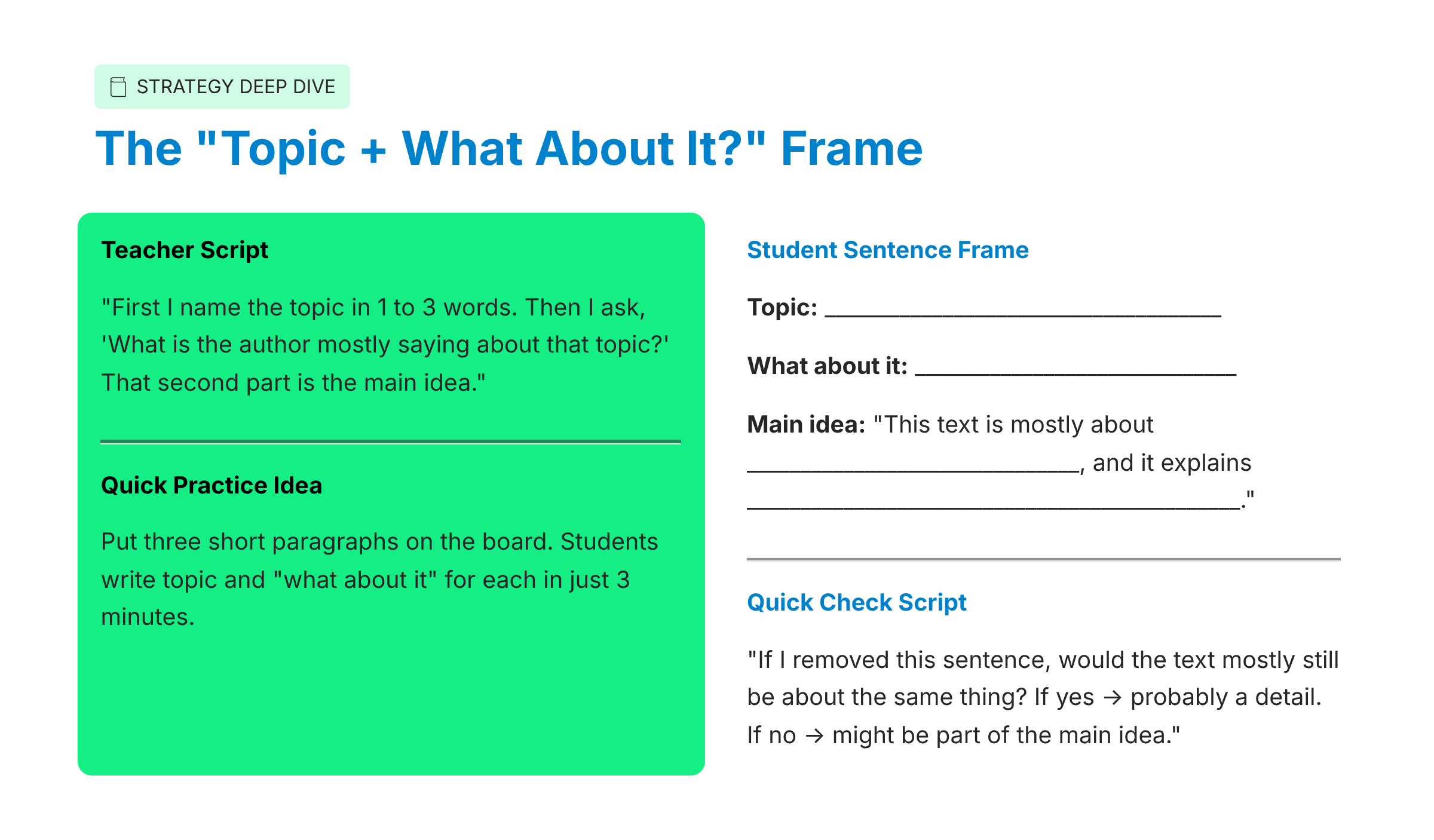Click the bold Topic: label
The width and height of the screenshot is (1434, 840).
click(x=782, y=307)
